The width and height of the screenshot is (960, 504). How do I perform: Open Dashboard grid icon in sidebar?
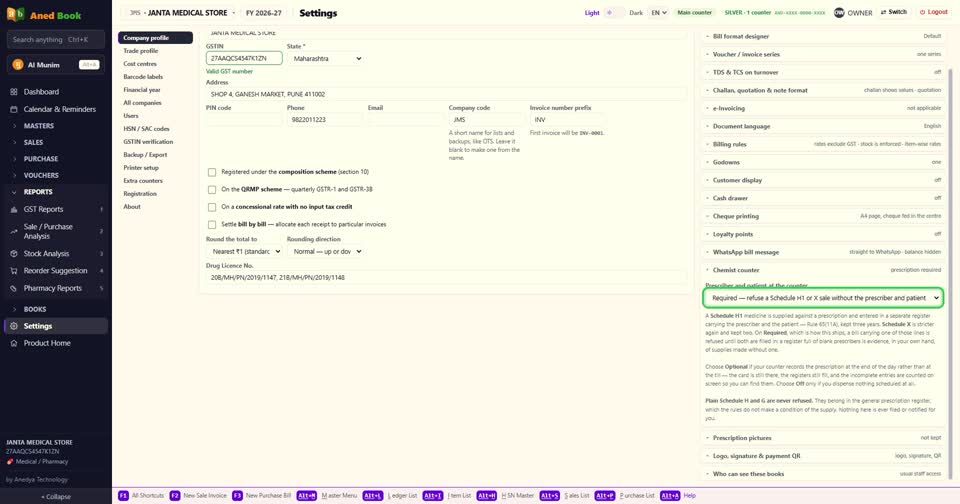(13, 92)
